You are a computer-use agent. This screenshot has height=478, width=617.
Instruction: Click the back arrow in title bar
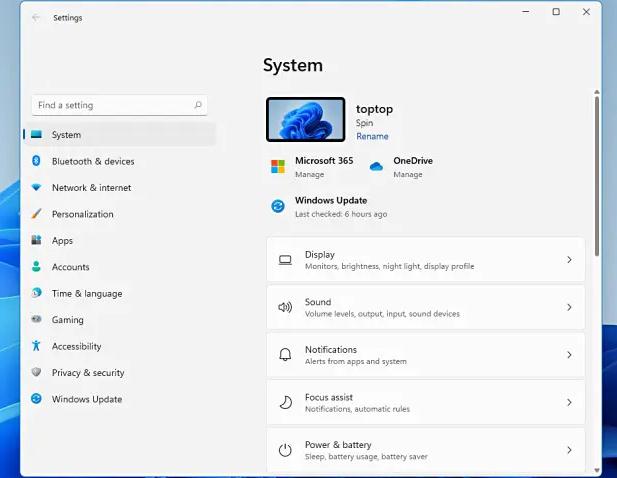pyautogui.click(x=36, y=18)
